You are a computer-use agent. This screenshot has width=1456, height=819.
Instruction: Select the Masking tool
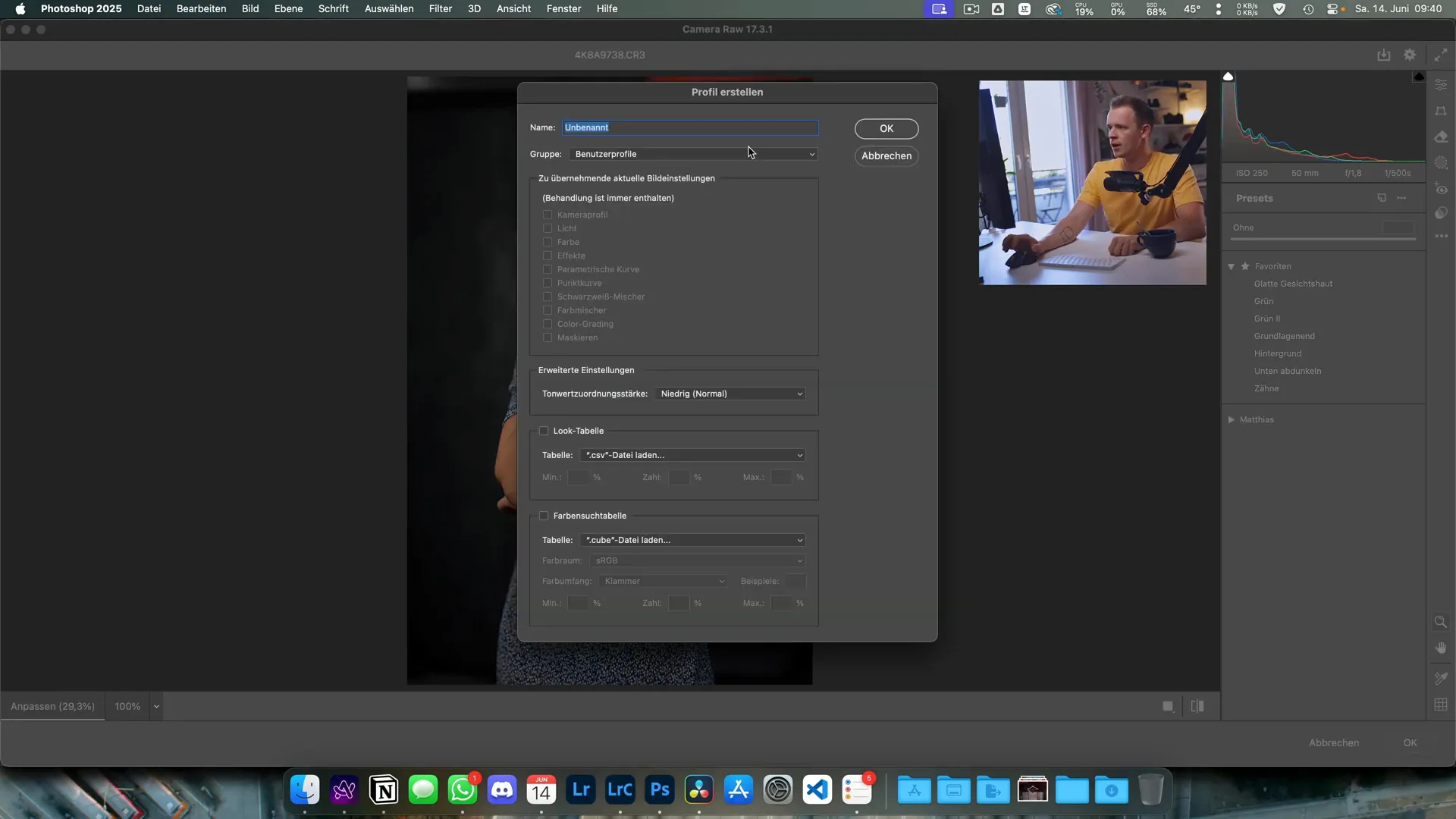click(x=1442, y=162)
